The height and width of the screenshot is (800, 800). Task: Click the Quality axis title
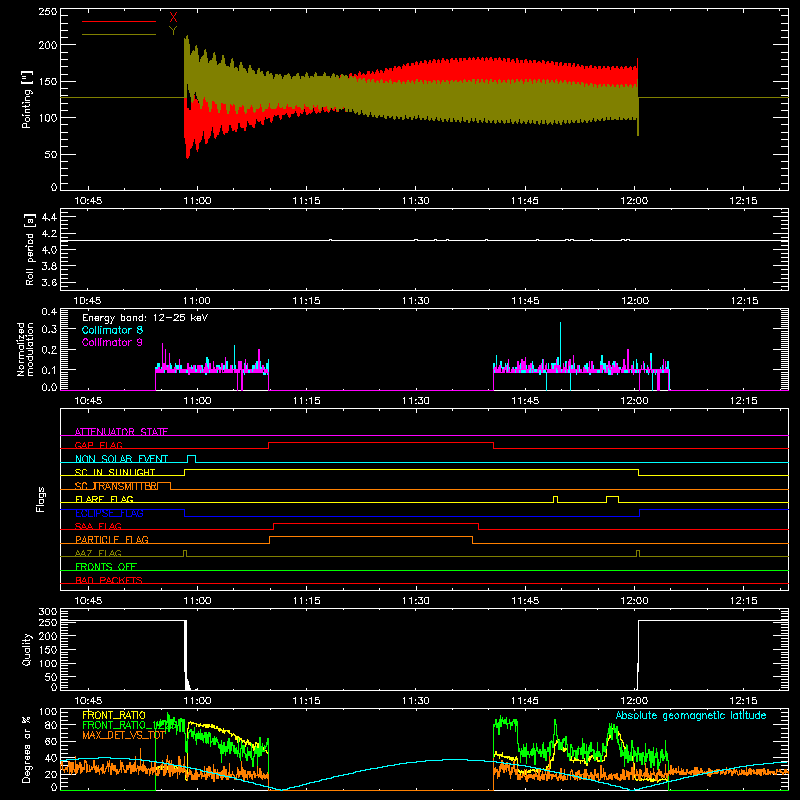click(27, 649)
